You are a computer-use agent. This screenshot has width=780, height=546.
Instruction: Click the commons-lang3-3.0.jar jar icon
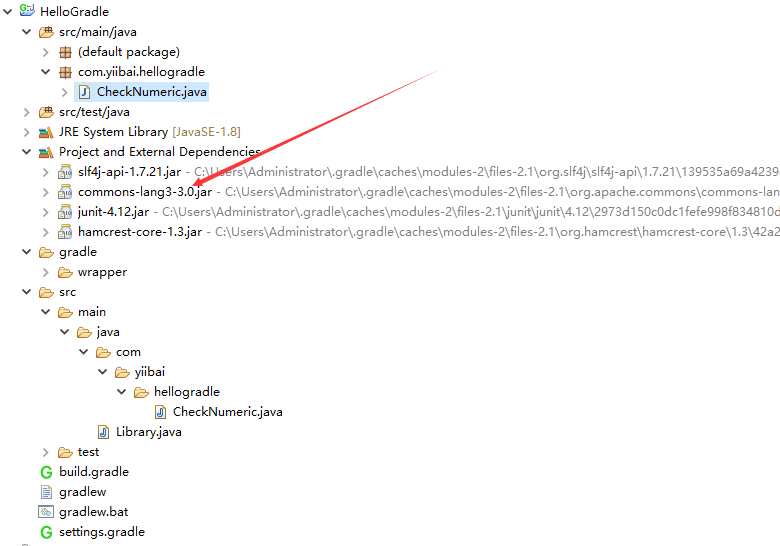[65, 192]
